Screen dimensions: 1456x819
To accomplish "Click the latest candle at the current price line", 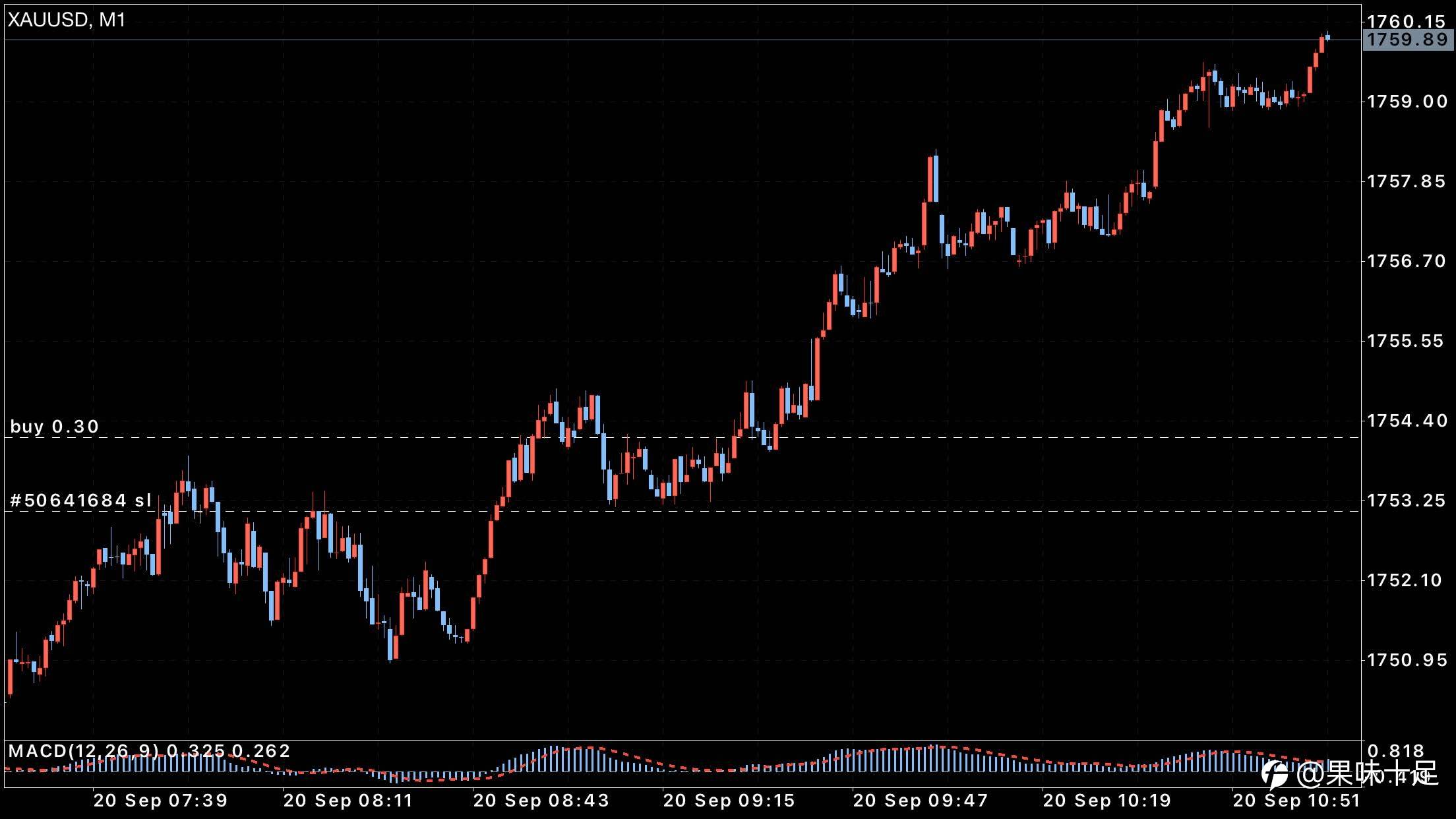I will point(1327,38).
